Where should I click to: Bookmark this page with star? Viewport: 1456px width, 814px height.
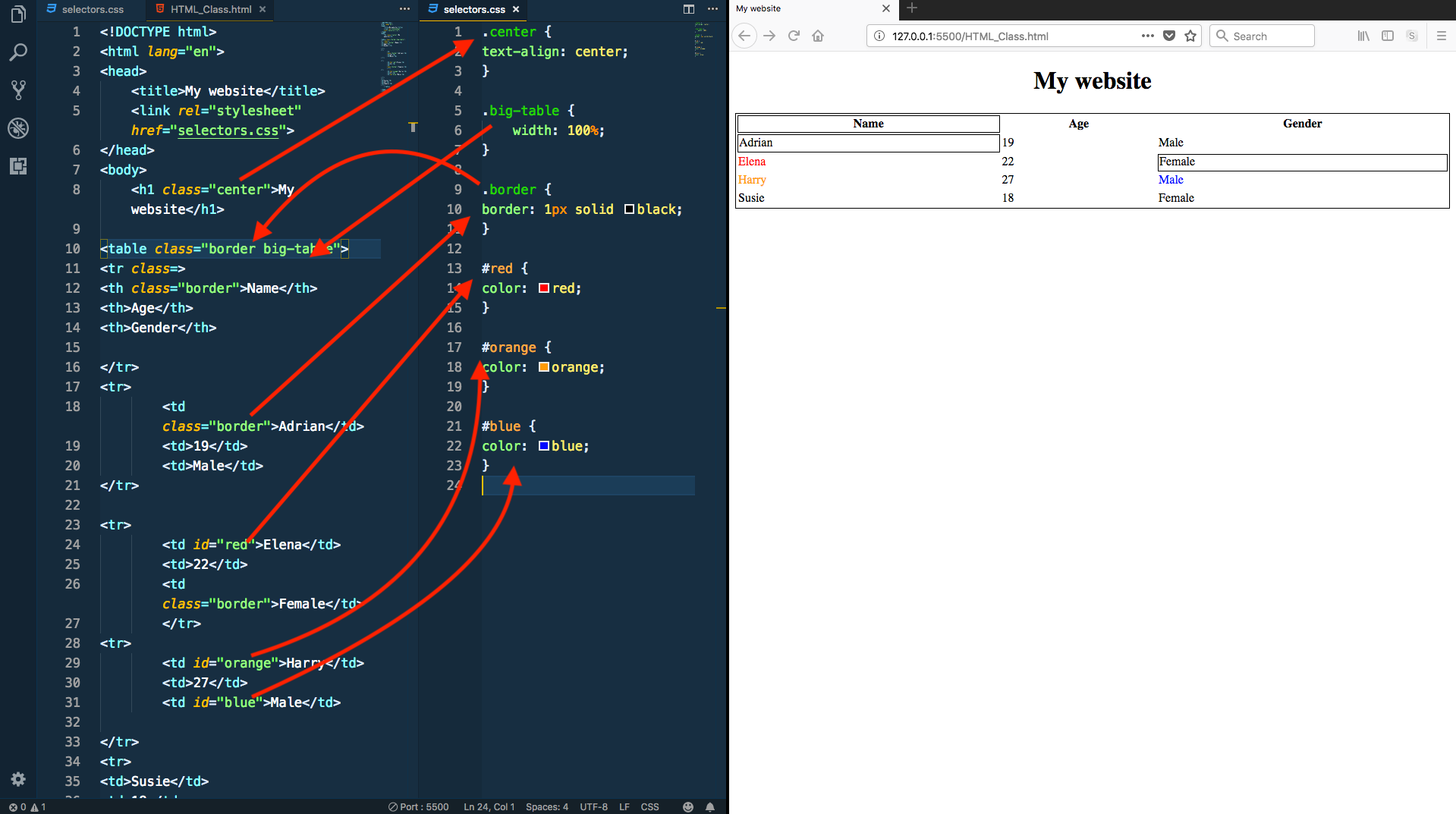(1190, 36)
